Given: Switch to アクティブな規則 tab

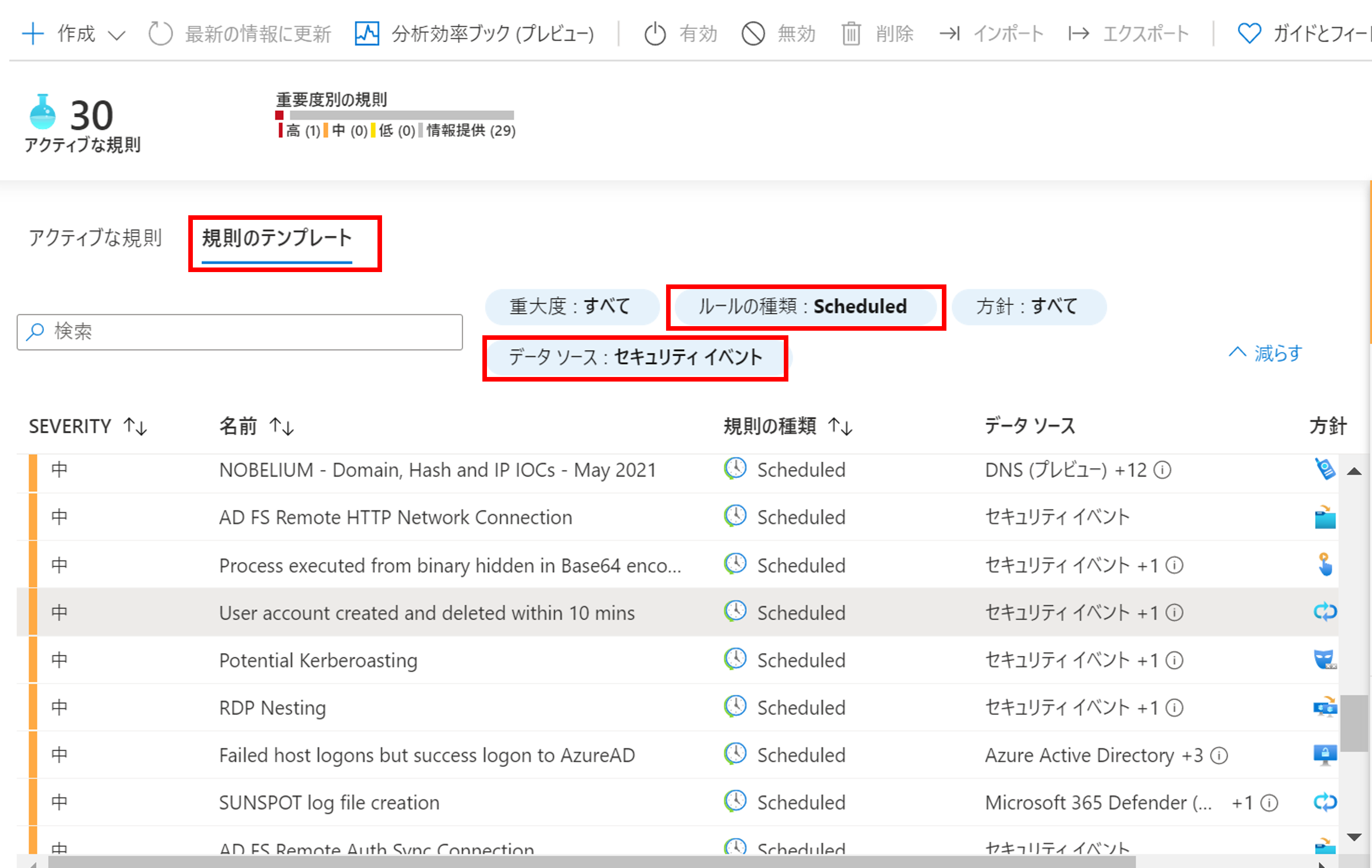Looking at the screenshot, I should click(x=95, y=238).
